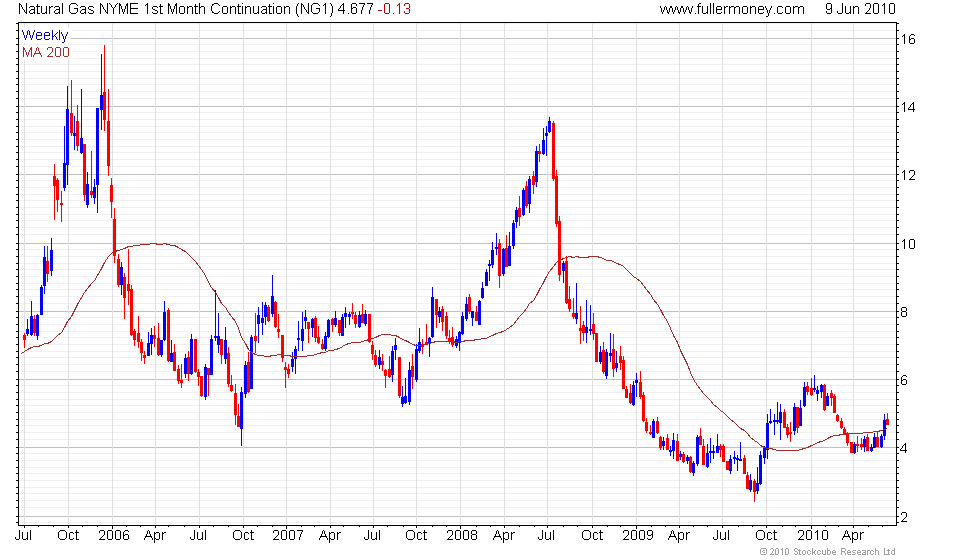Viewport: 980px width, 560px height.
Task: Click the highest candlestick peak near 16
Action: pyautogui.click(x=104, y=48)
